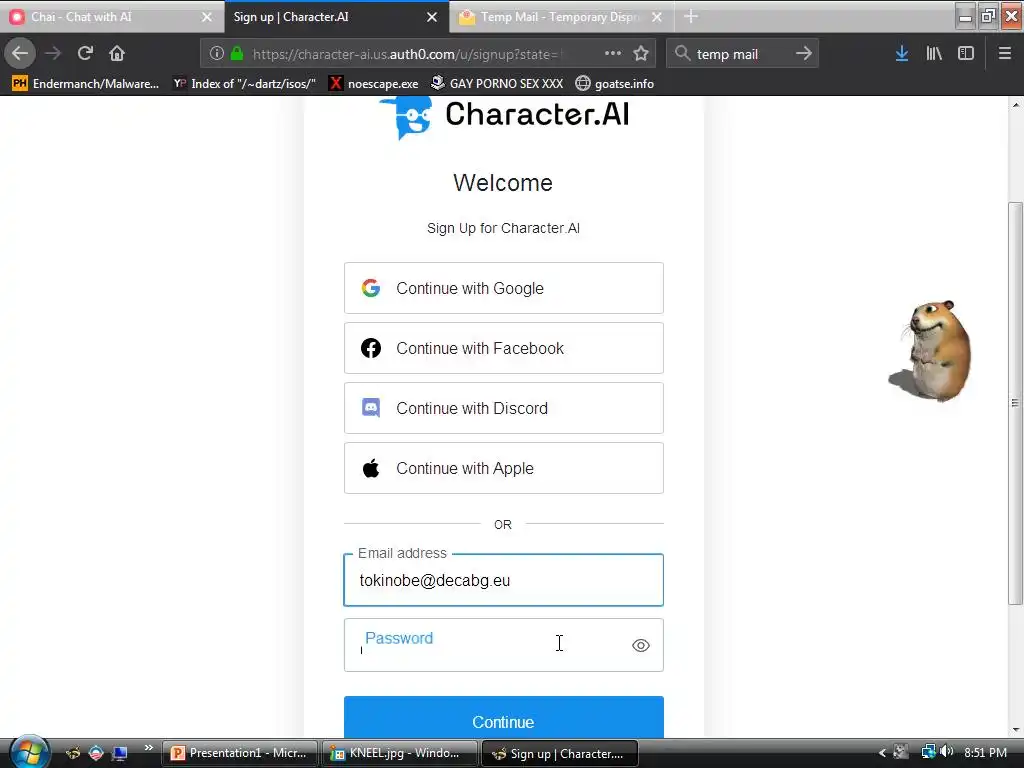The image size is (1024, 768).
Task: Open the downloads panel
Action: [902, 54]
